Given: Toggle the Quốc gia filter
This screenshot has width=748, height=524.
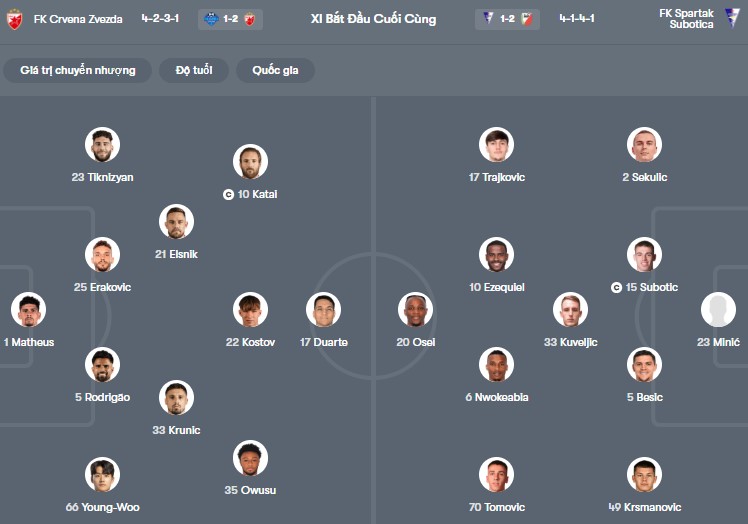Looking at the screenshot, I should (275, 70).
